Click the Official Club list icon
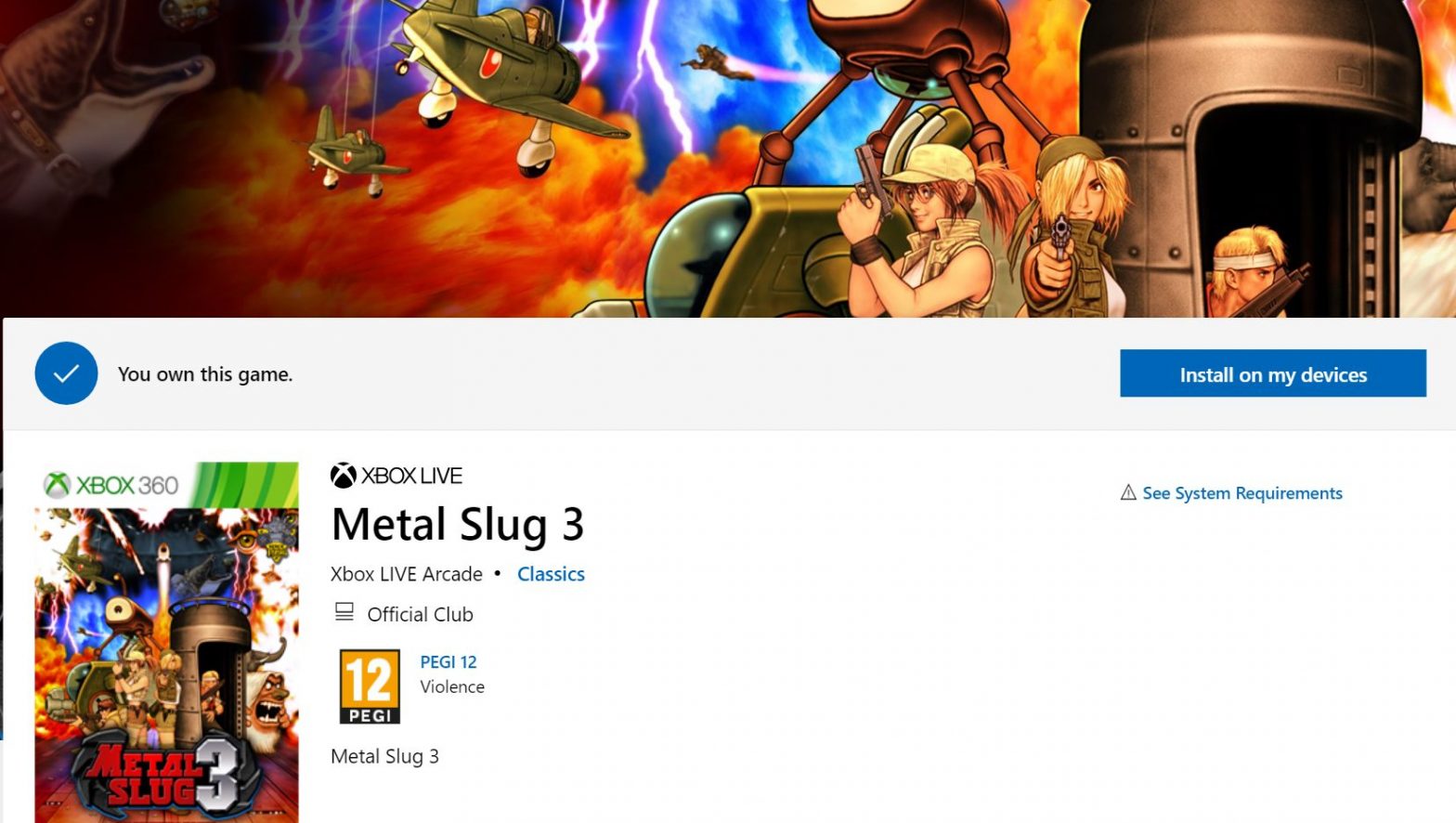The image size is (1456, 823). click(x=344, y=612)
